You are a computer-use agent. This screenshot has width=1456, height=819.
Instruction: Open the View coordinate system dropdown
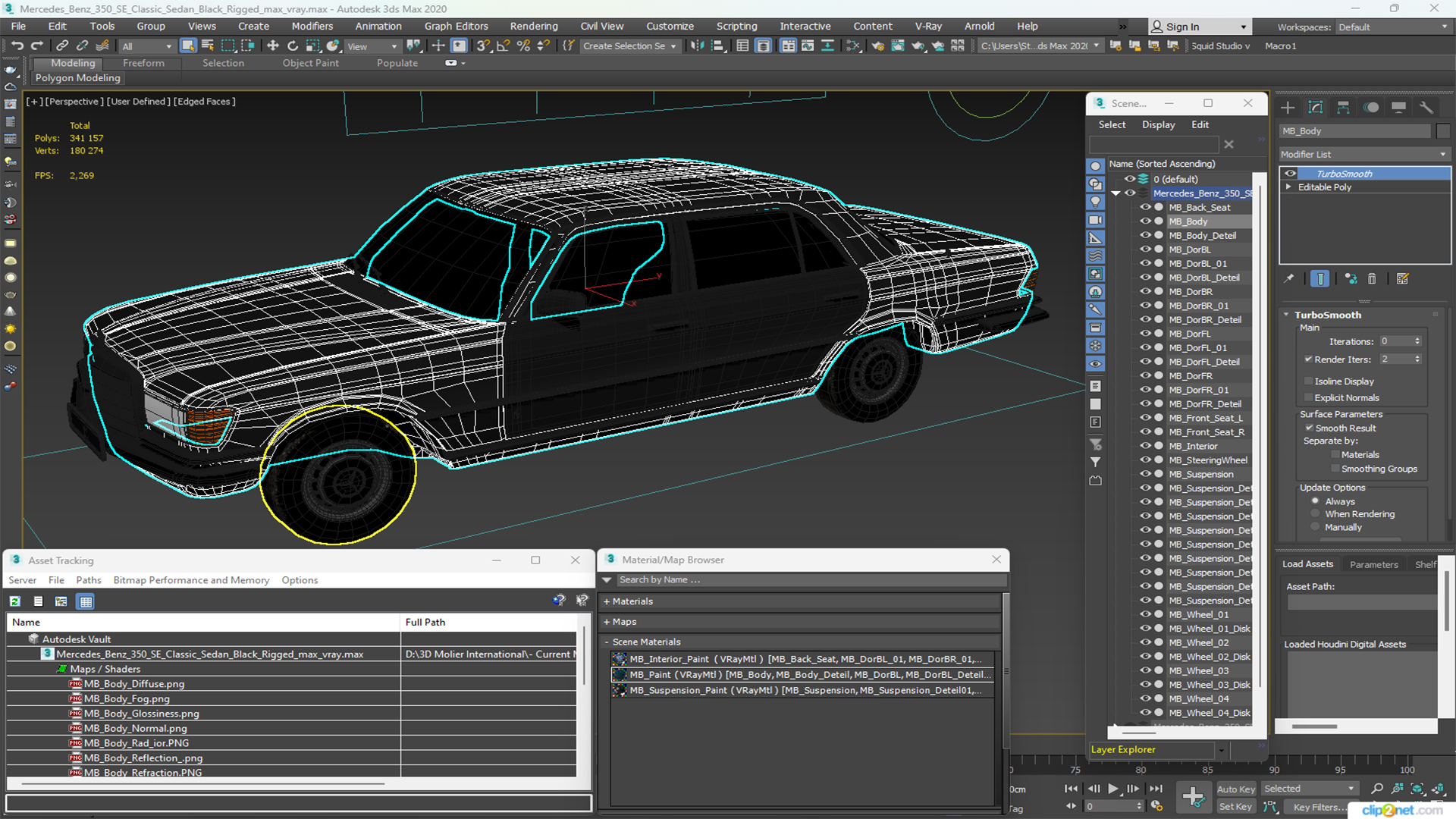click(x=372, y=46)
